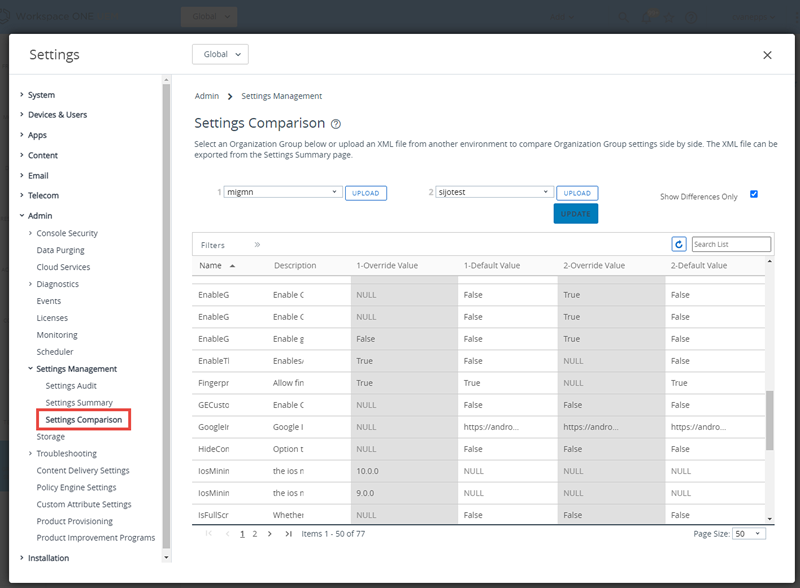800x588 pixels.
Task: Sort by 1-Override Value column header
Action: 387,265
